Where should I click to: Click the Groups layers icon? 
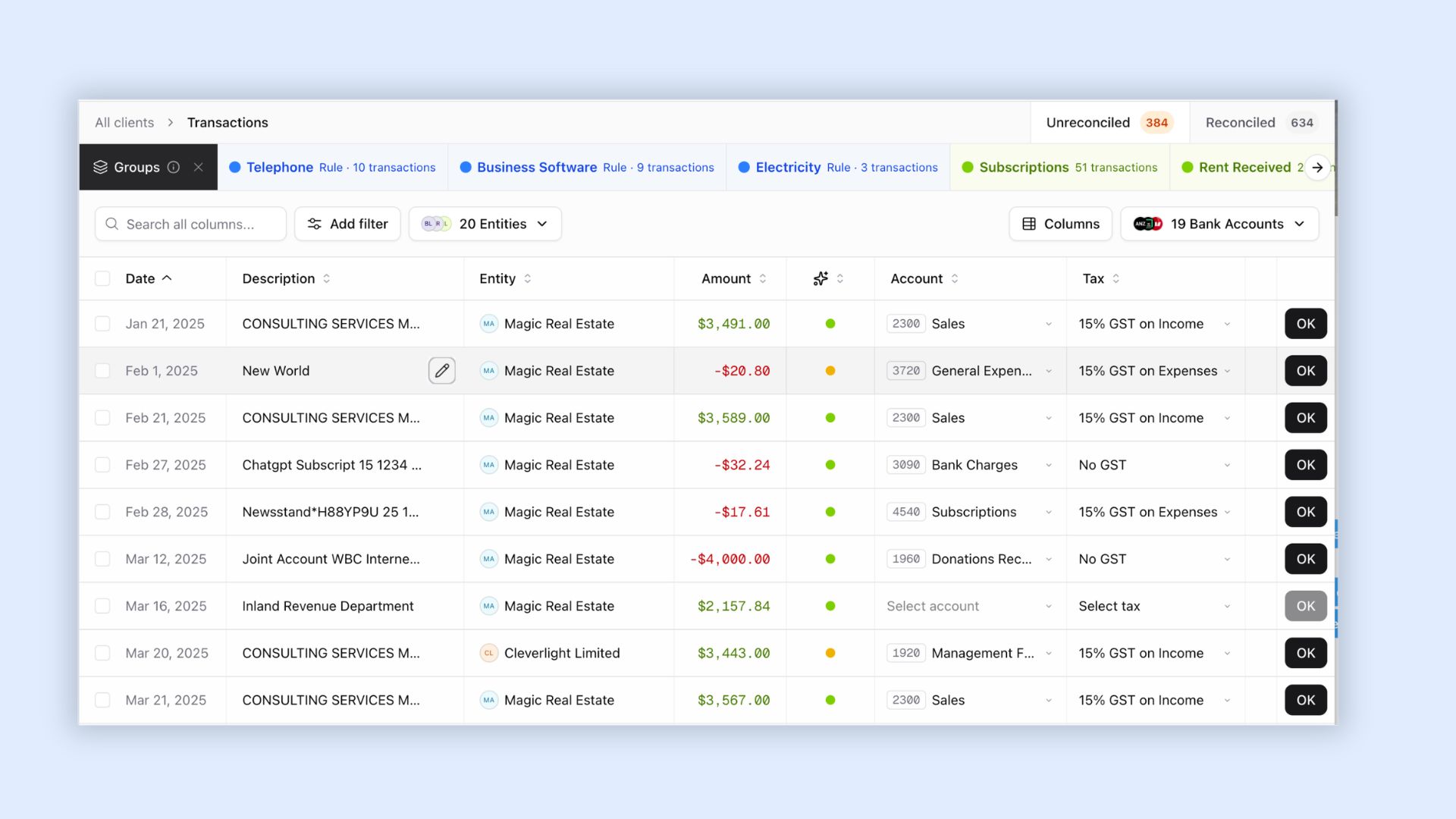(x=100, y=167)
